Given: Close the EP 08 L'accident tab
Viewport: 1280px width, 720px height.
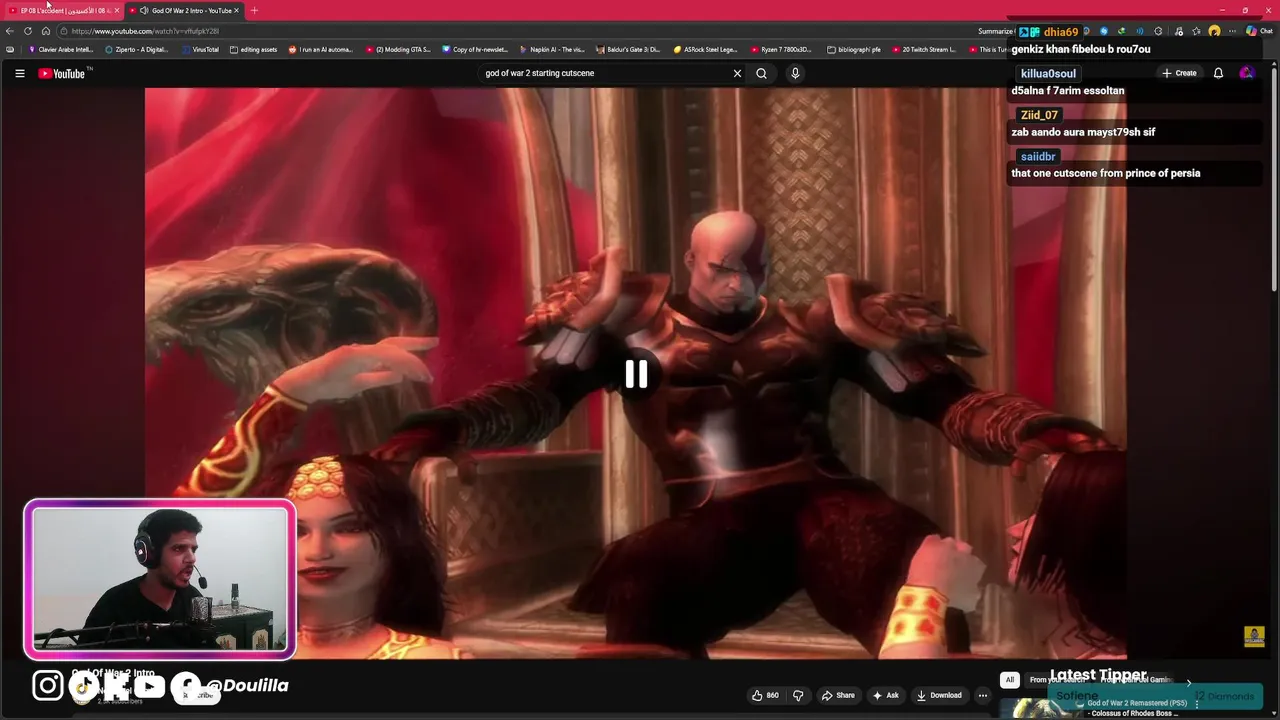Looking at the screenshot, I should (116, 10).
